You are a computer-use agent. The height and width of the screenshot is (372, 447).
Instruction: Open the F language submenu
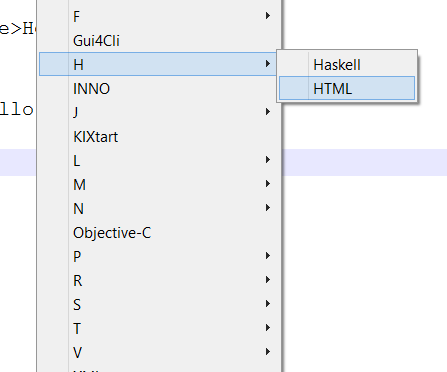tap(159, 16)
